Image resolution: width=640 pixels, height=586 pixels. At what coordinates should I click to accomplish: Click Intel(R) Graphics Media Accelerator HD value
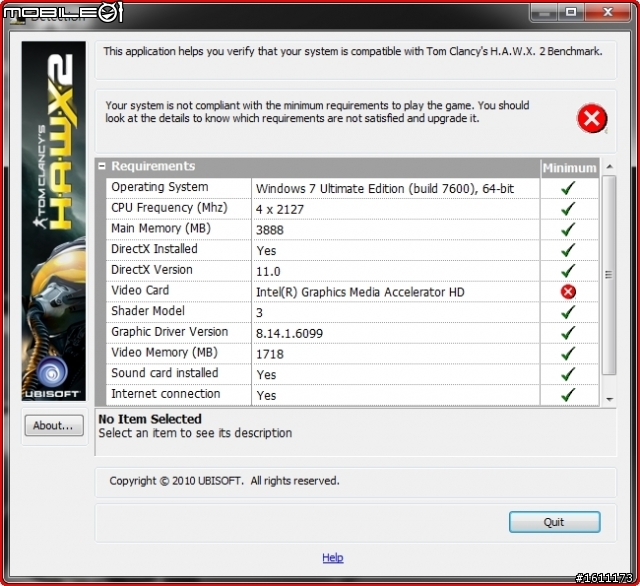[x=360, y=292]
